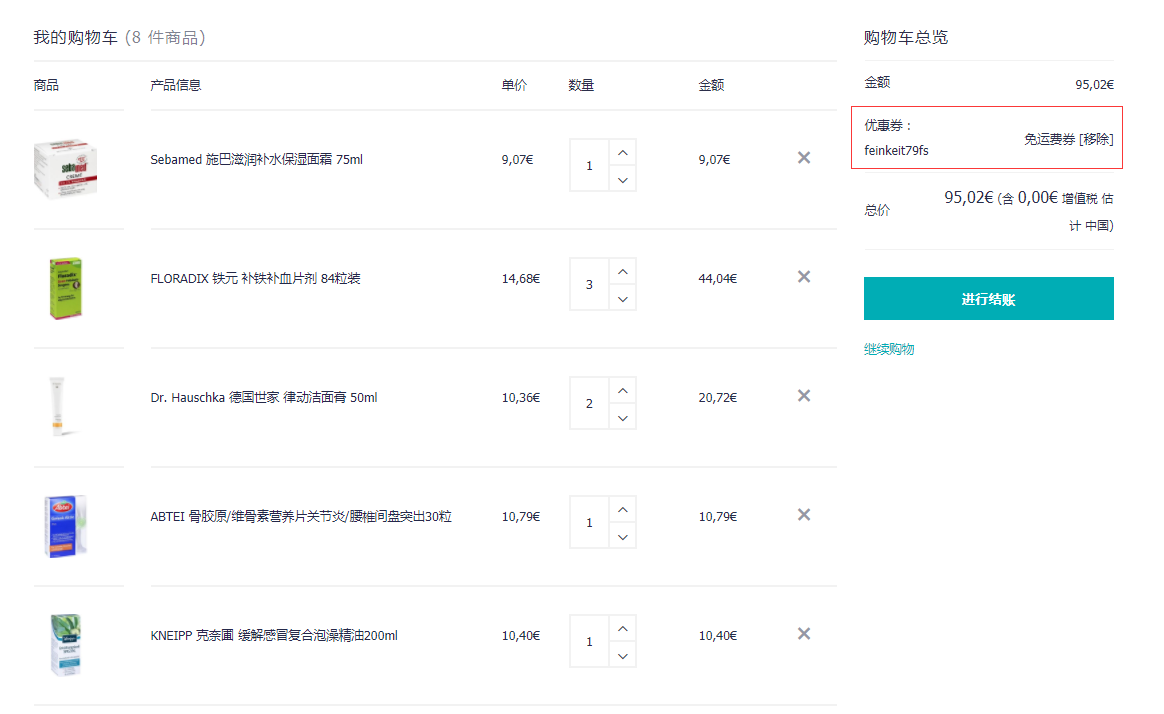The height and width of the screenshot is (714, 1164).
Task: Increase KNEIPP quantity with up arrow
Action: (x=623, y=629)
